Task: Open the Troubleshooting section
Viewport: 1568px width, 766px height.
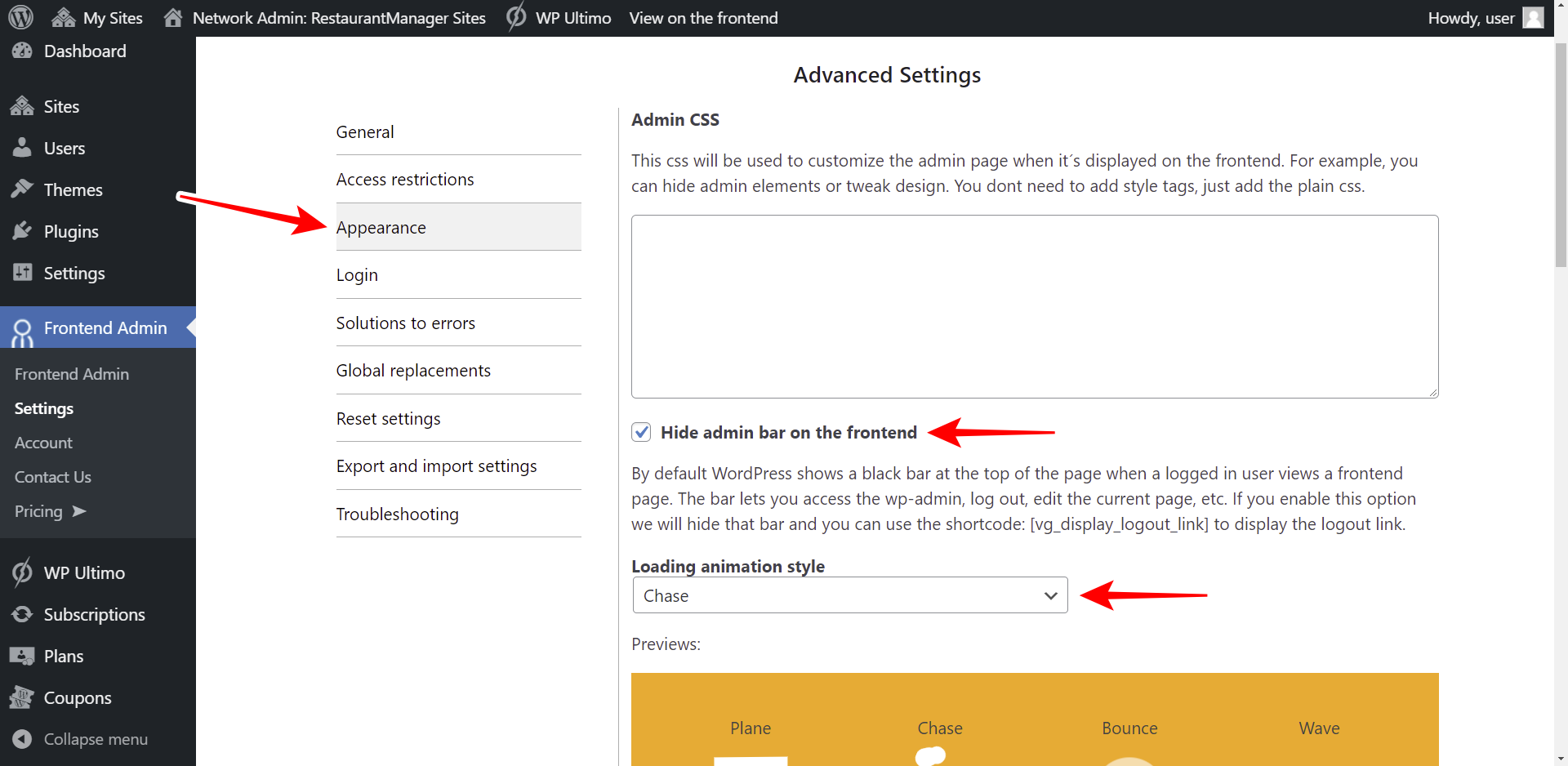Action: click(397, 514)
